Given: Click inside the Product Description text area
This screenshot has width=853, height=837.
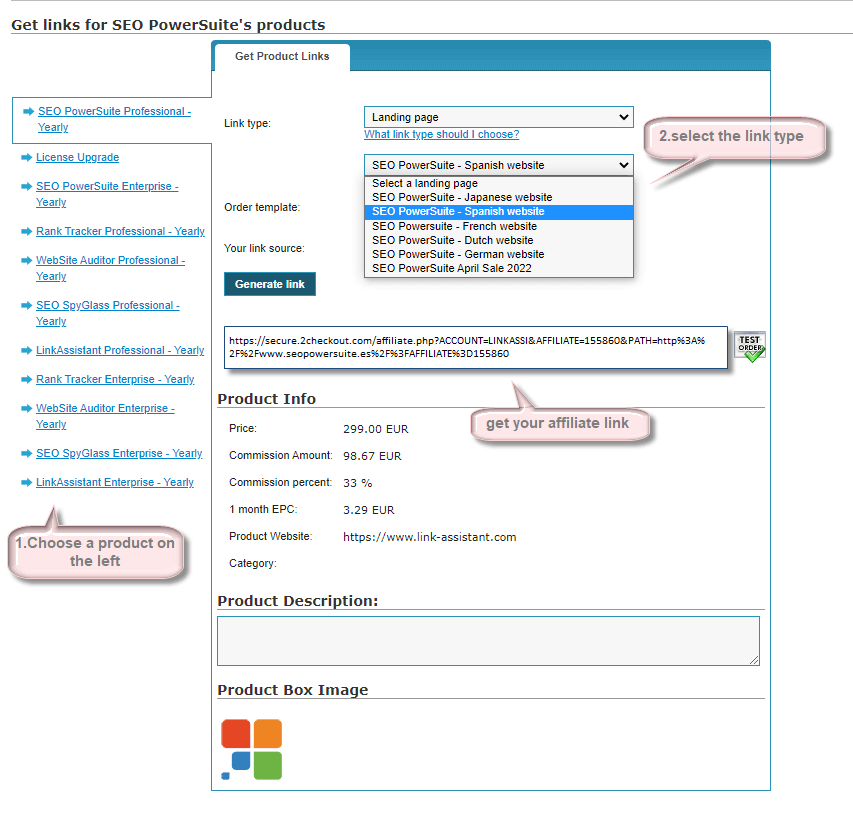Looking at the screenshot, I should point(488,641).
